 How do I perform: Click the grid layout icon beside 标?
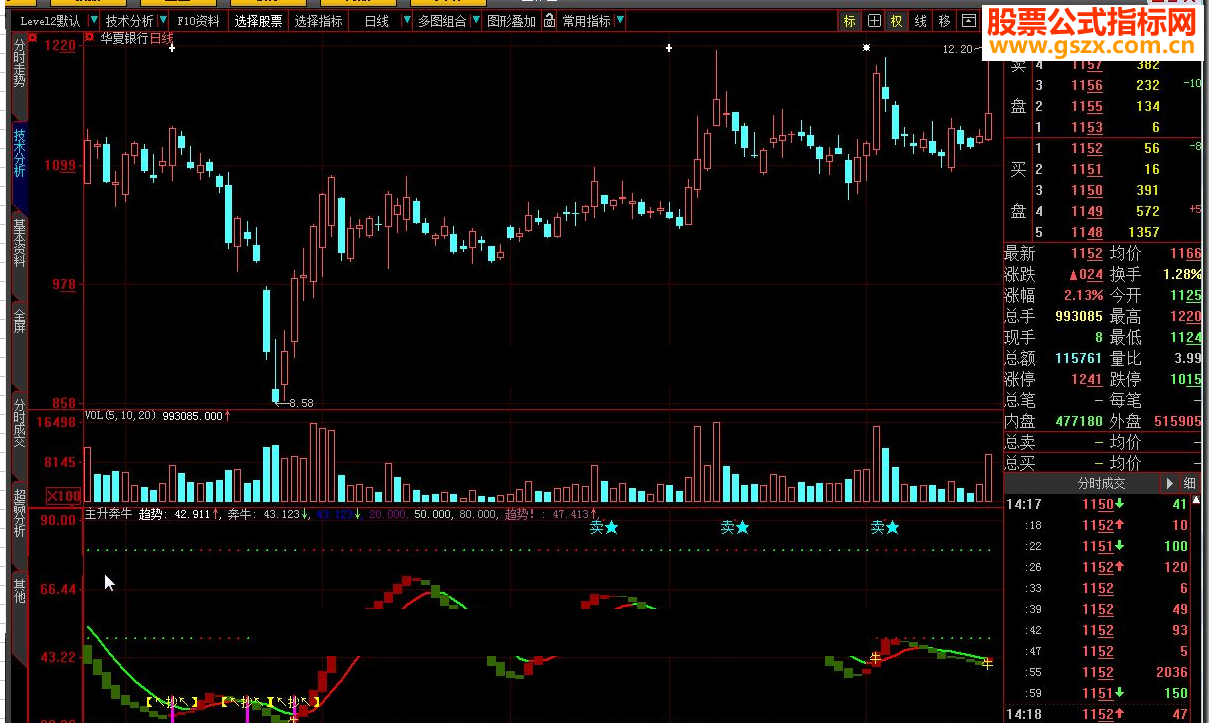tap(874, 21)
